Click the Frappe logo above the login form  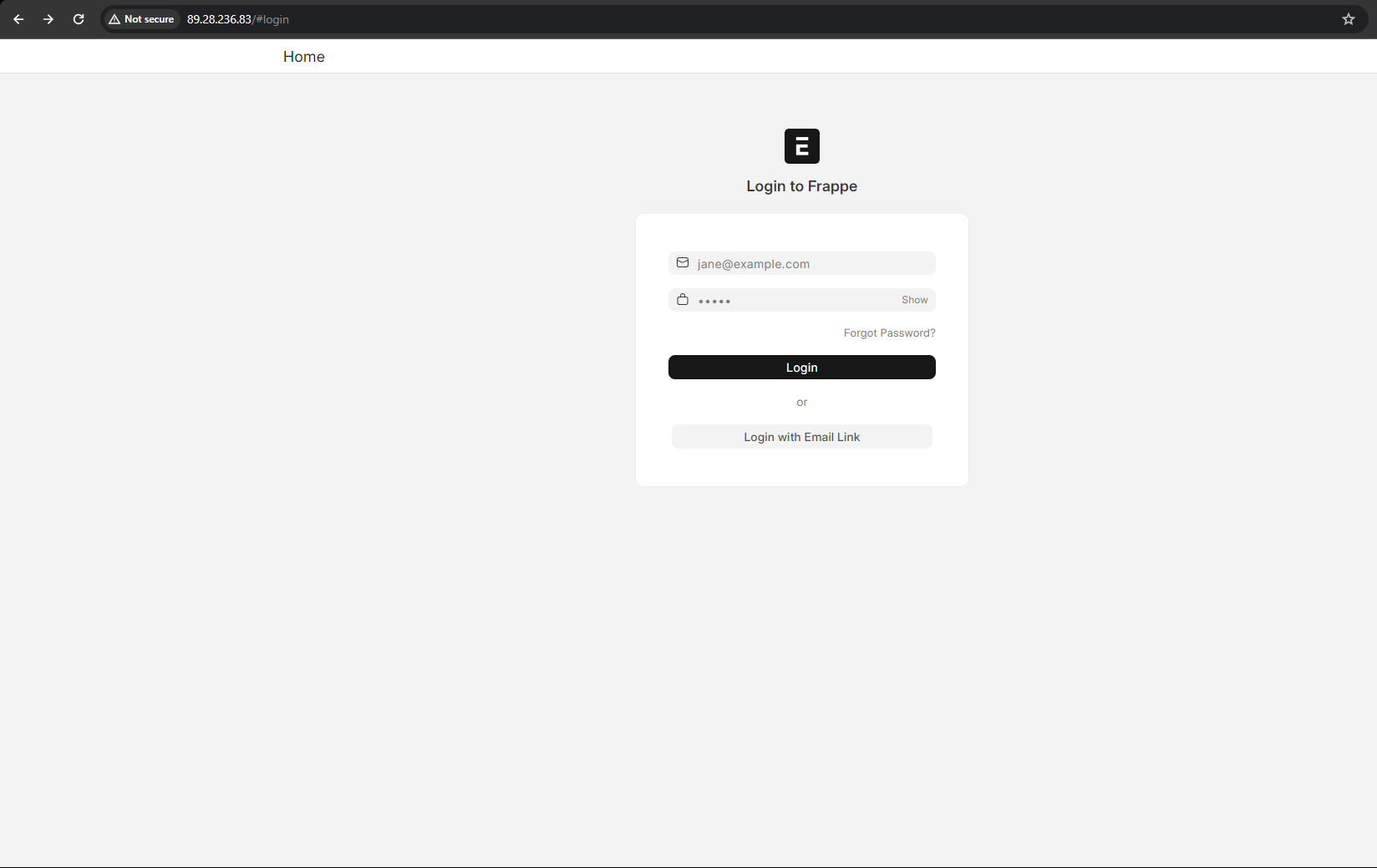801,146
